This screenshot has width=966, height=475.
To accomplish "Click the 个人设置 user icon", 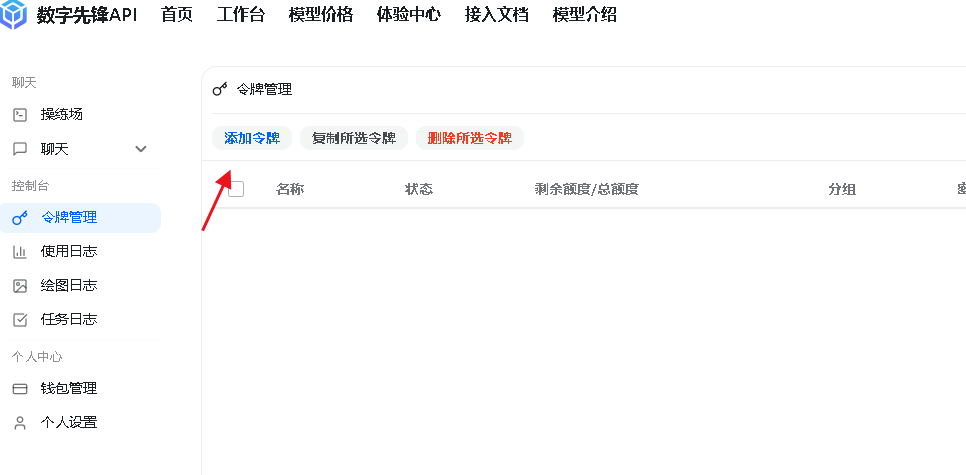I will (20, 423).
